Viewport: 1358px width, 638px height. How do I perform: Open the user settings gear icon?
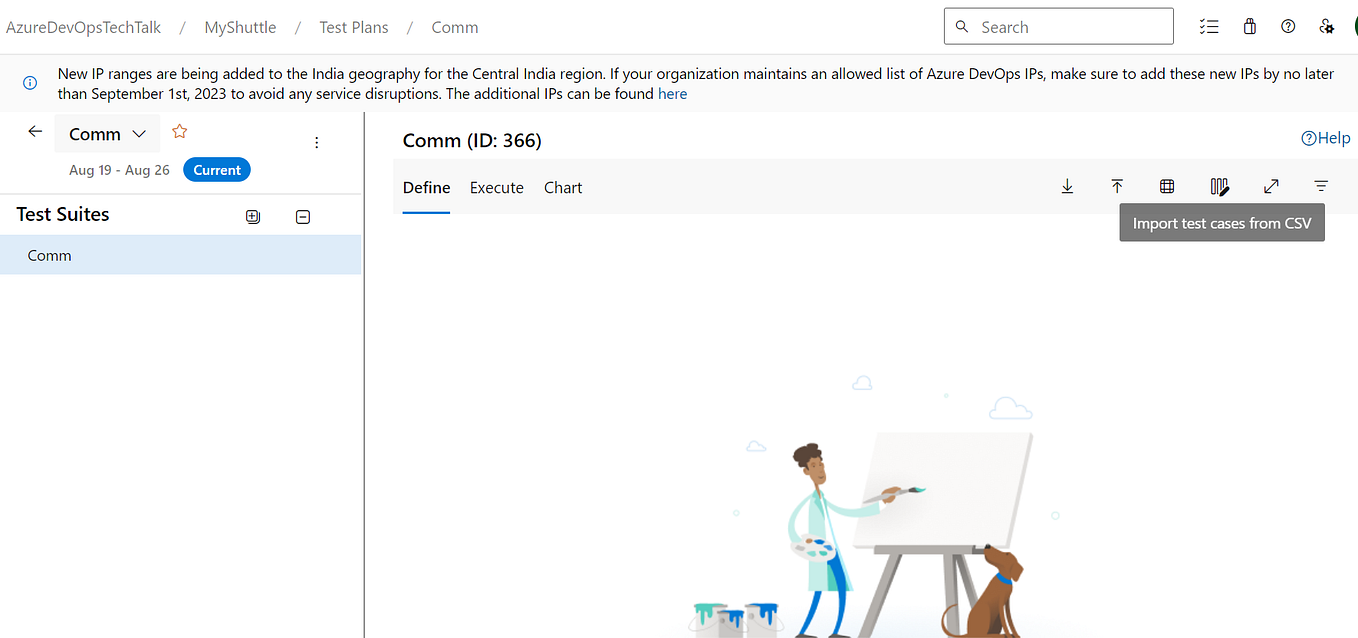pyautogui.click(x=1327, y=26)
